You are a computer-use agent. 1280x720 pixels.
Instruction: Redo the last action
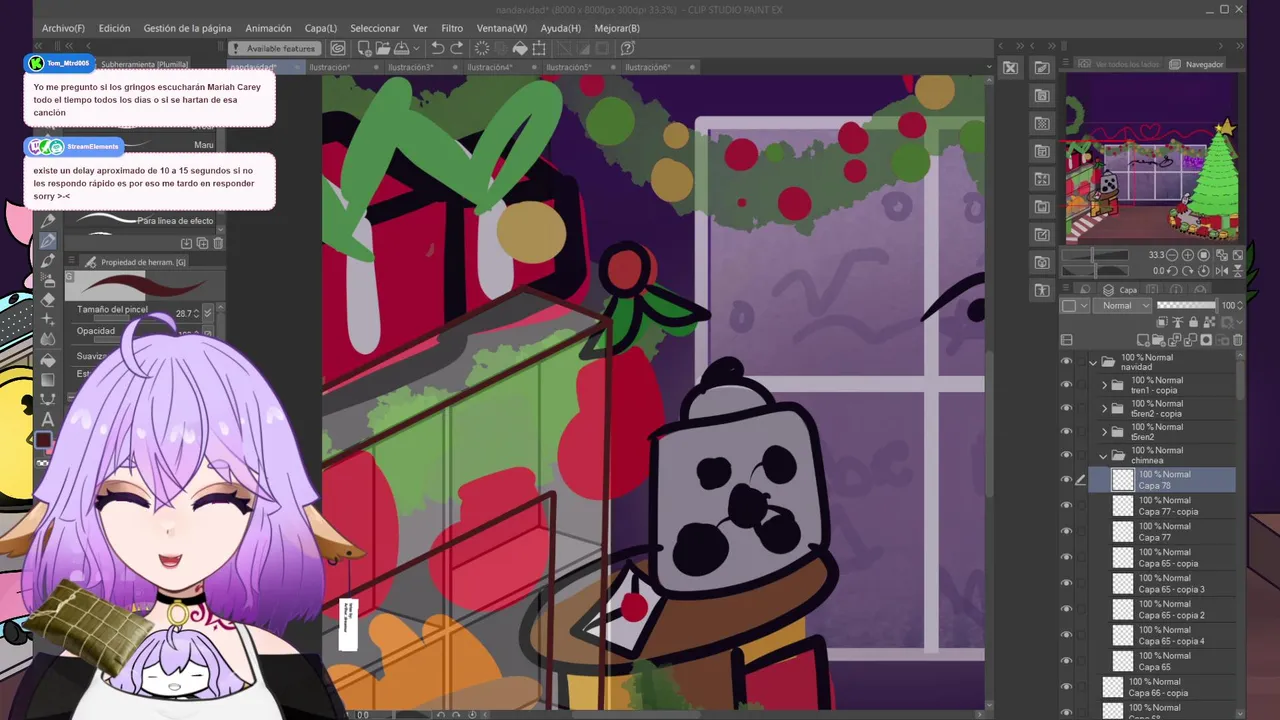[x=456, y=48]
